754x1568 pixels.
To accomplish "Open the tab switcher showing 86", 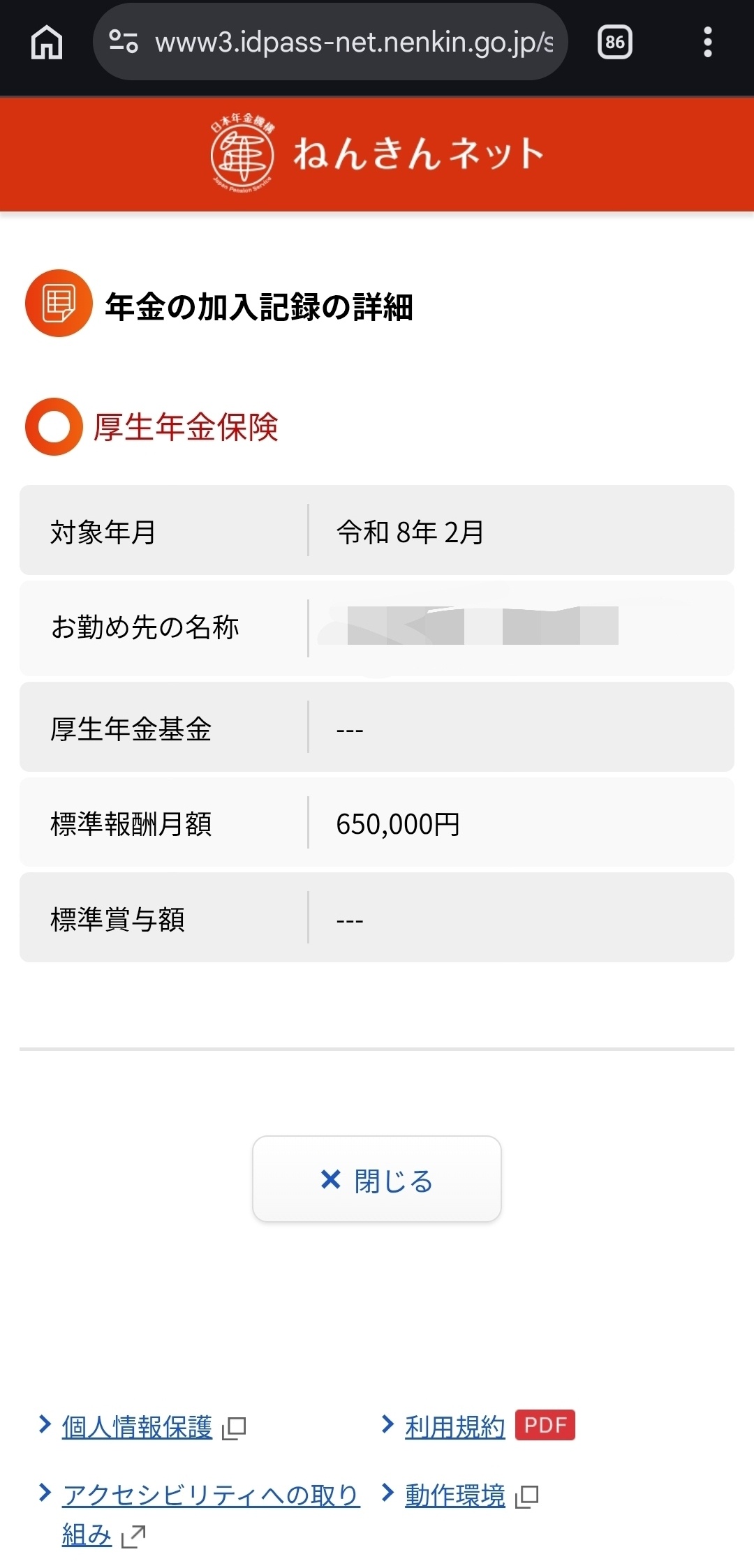I will point(614,43).
